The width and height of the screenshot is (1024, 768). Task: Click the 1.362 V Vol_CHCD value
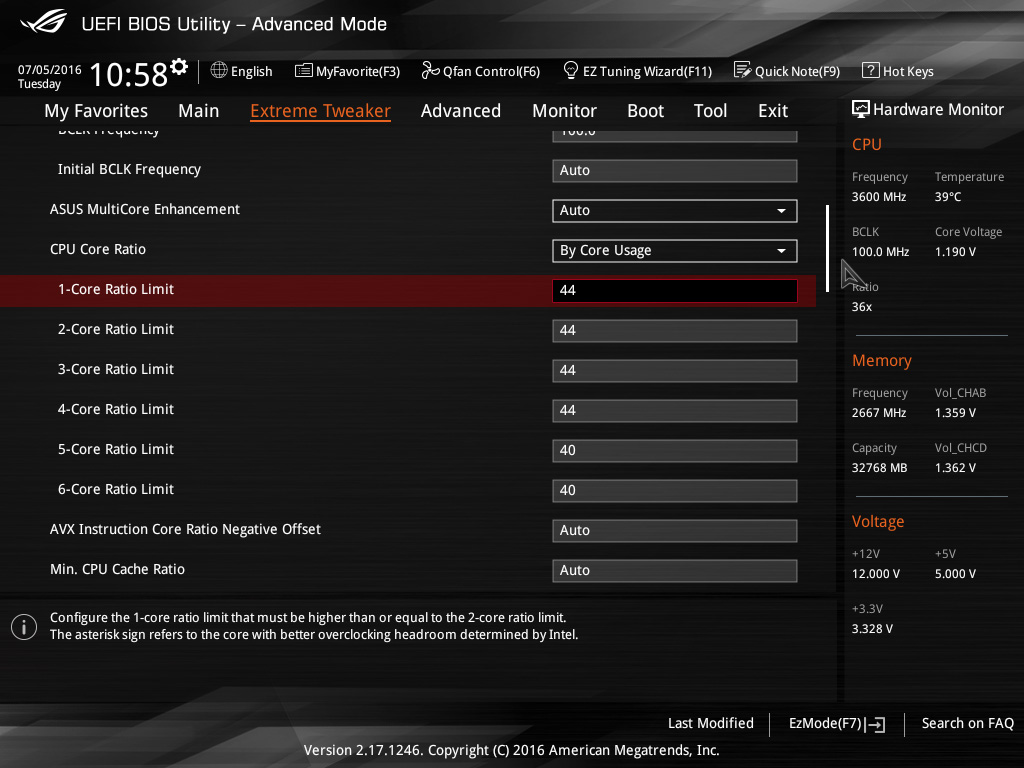(955, 468)
